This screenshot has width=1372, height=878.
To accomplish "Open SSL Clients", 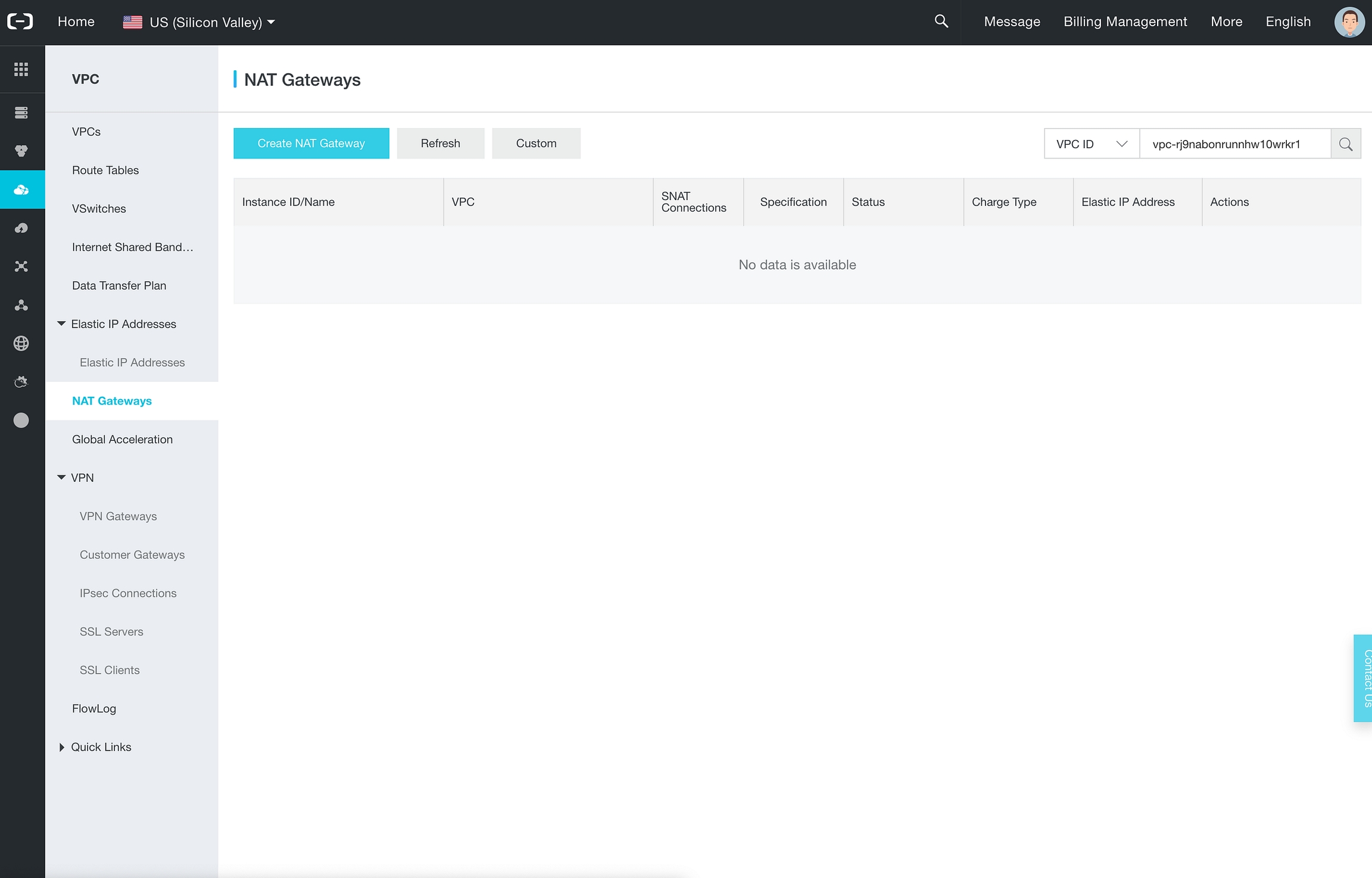I will click(110, 670).
